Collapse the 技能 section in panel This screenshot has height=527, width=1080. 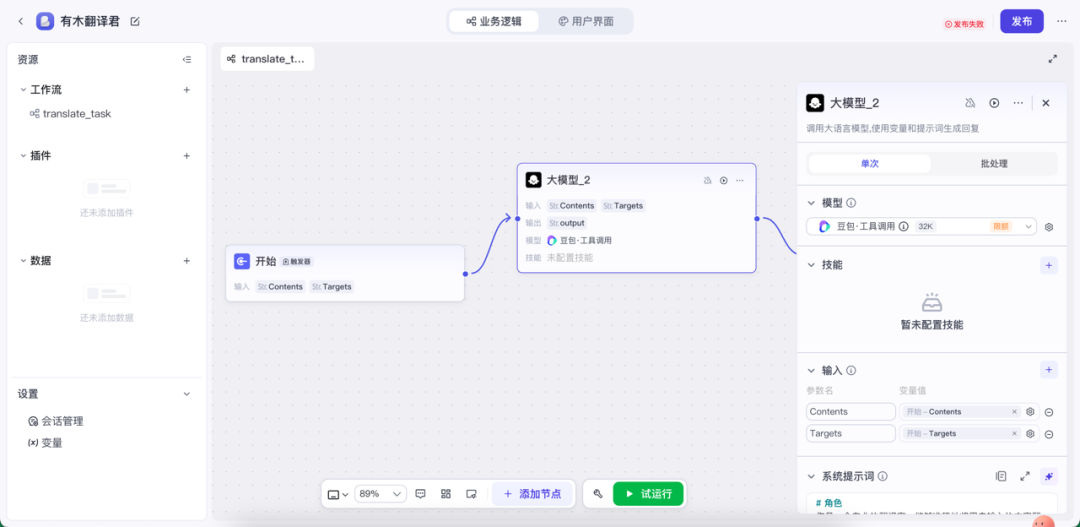[x=811, y=265]
